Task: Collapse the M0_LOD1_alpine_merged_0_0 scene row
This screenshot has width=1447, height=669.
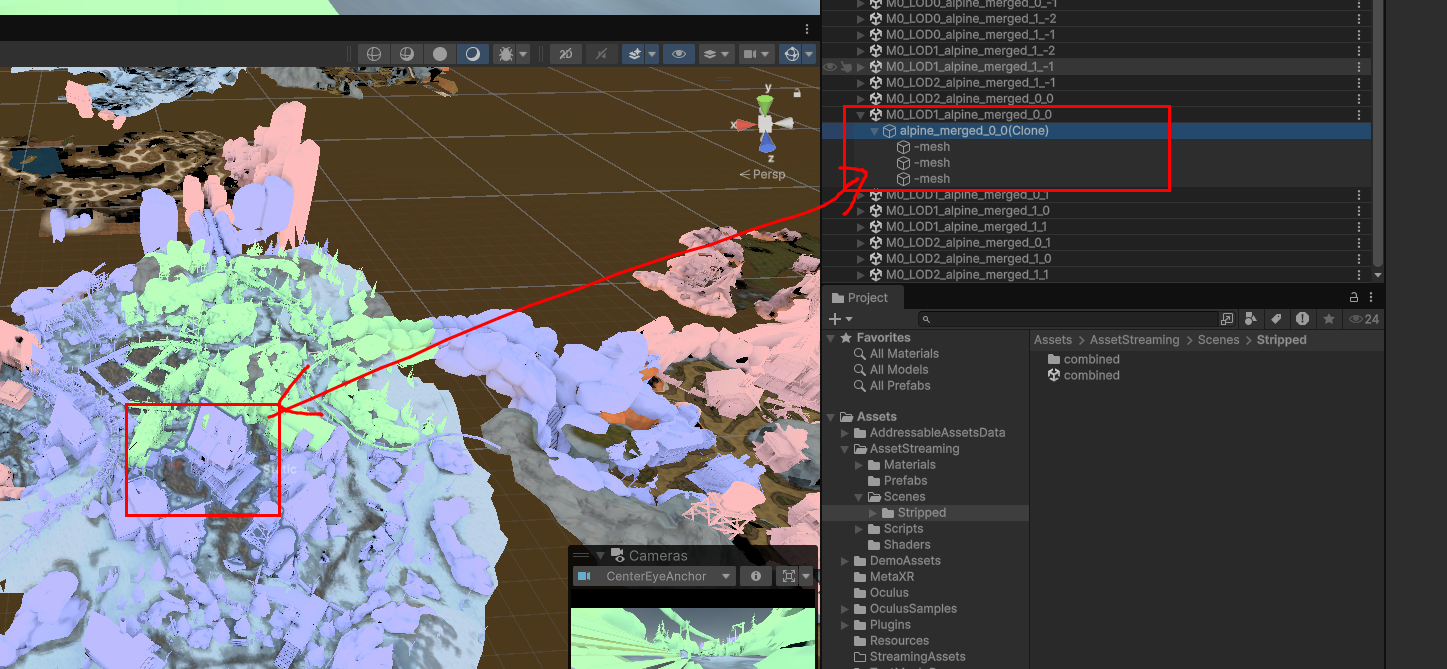Action: coord(860,115)
